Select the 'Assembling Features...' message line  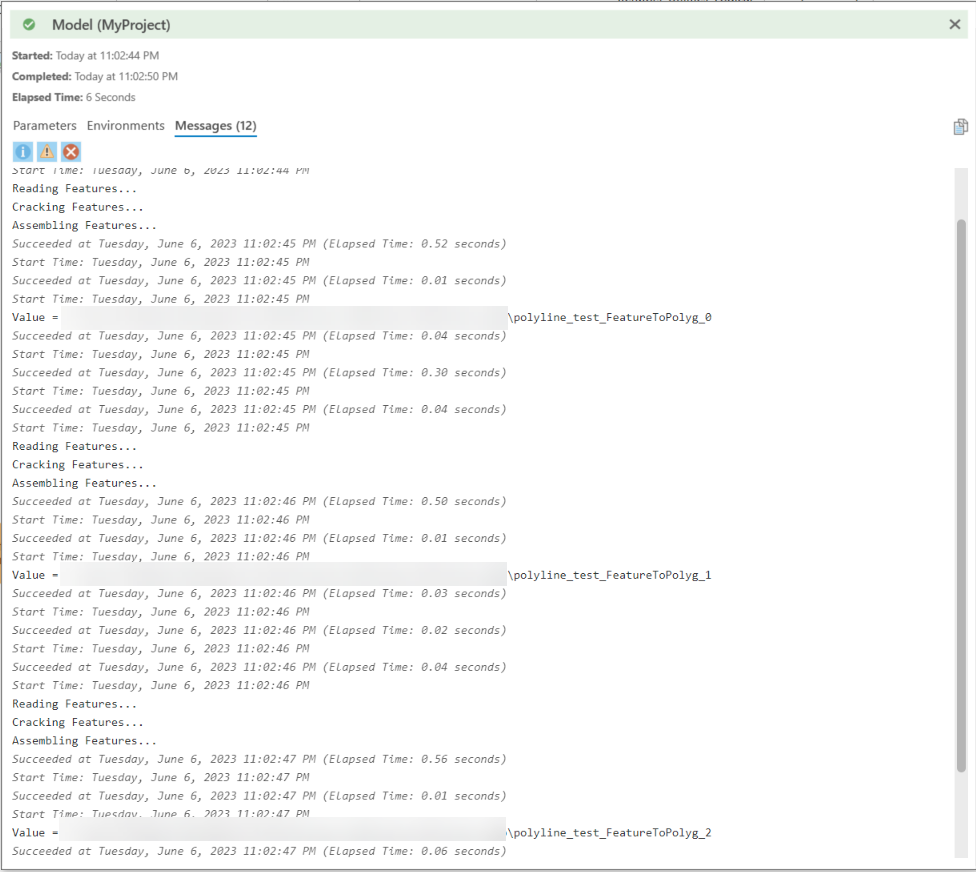click(86, 225)
